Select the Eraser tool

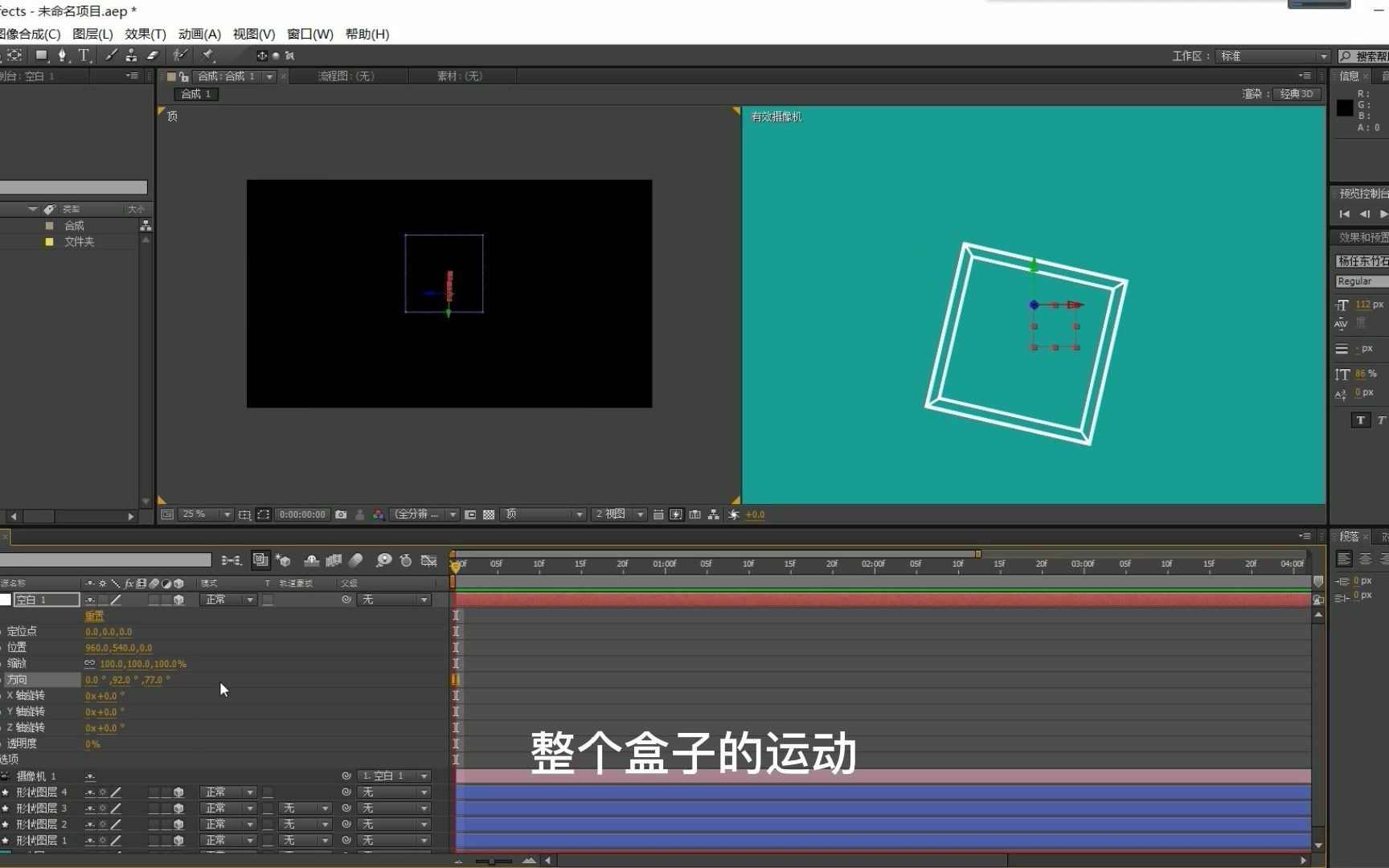[153, 55]
